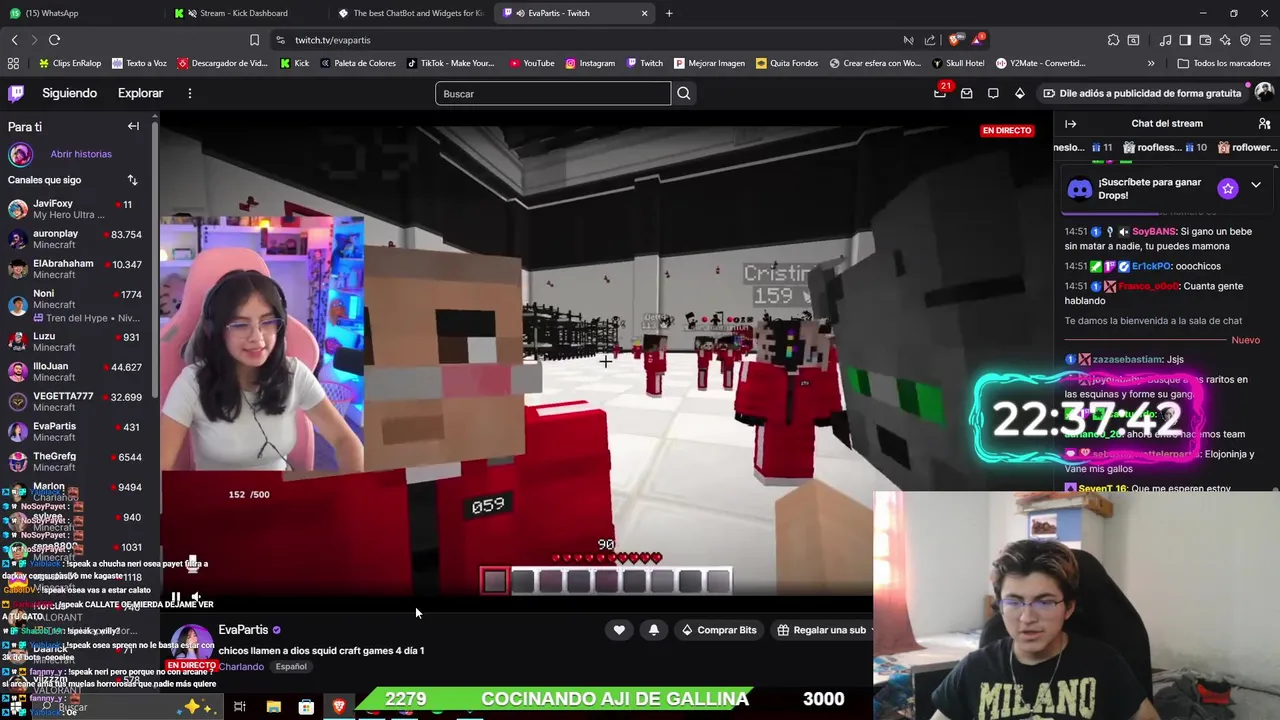Screen dimensions: 1280x720
Task: Close the EvaPartis - Twitch tab
Action: pyautogui.click(x=645, y=13)
